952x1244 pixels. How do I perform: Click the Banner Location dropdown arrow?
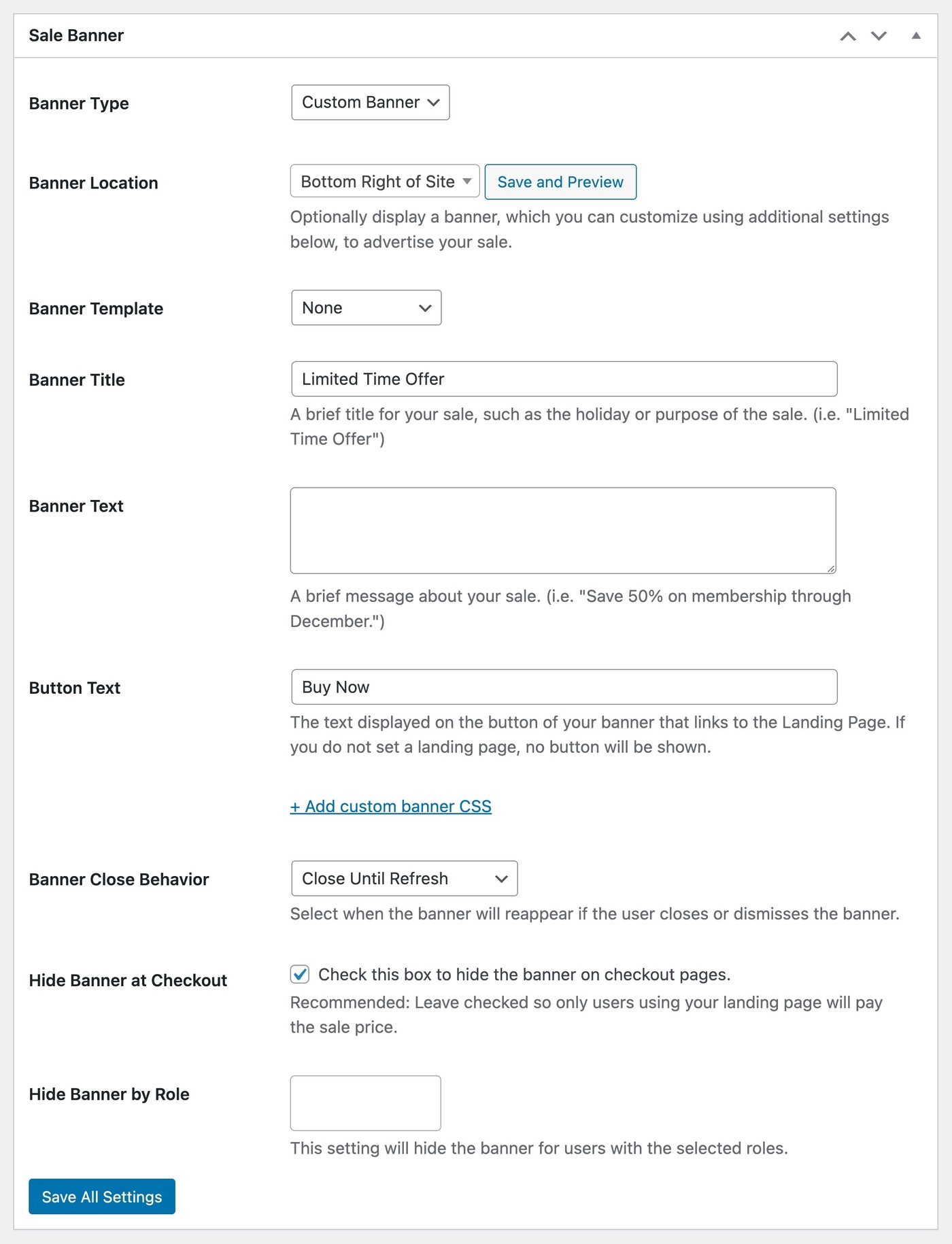coord(467,182)
